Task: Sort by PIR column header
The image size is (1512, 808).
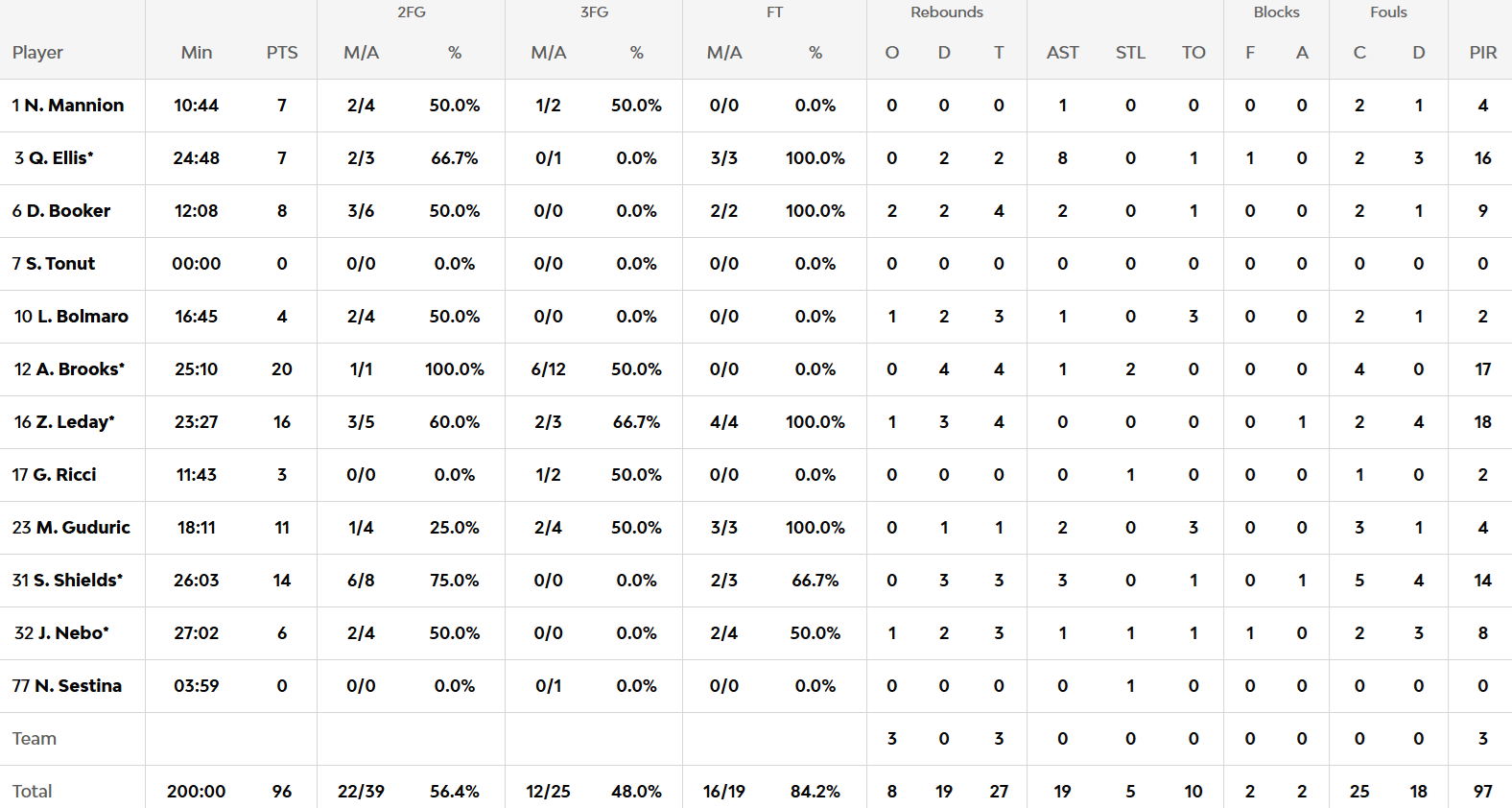Action: coord(1482,53)
